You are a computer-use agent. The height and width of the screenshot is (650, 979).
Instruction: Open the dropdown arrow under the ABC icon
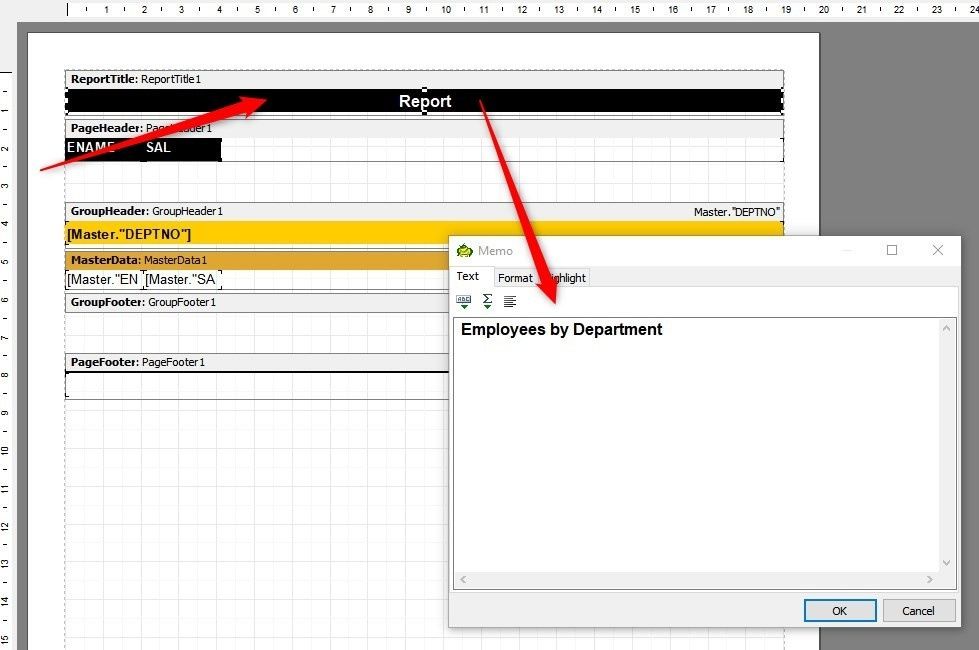[x=464, y=306]
